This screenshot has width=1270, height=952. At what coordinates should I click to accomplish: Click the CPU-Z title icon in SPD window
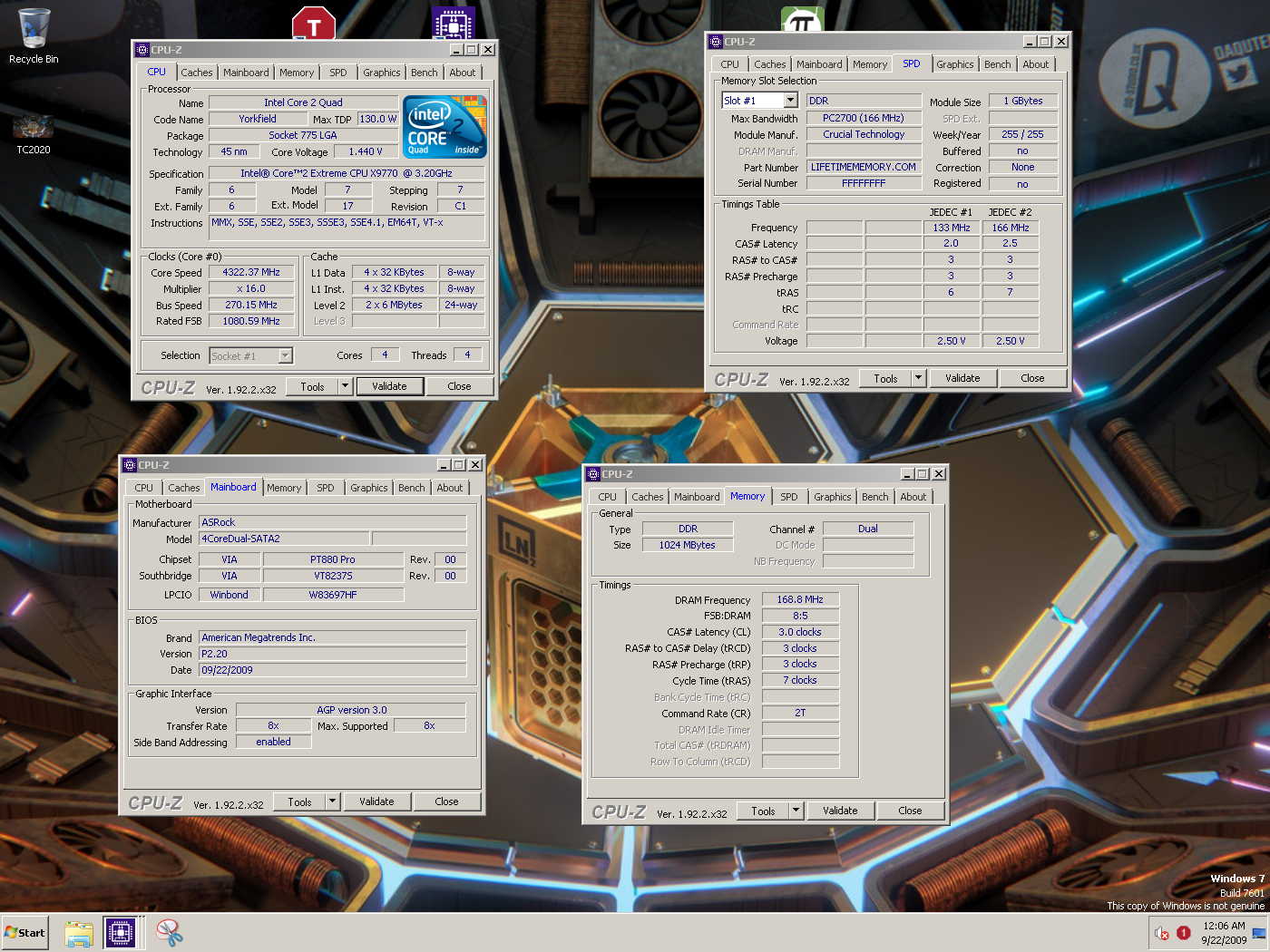716,42
